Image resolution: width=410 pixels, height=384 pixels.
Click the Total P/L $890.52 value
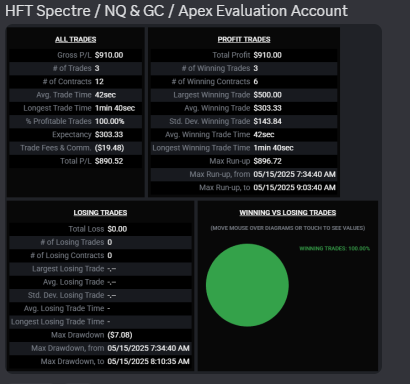(109, 161)
